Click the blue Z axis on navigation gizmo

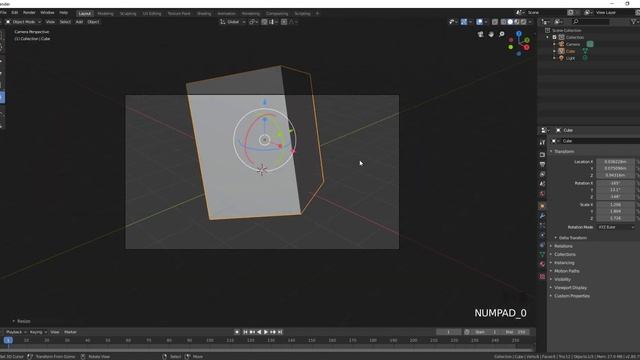[x=519, y=33]
